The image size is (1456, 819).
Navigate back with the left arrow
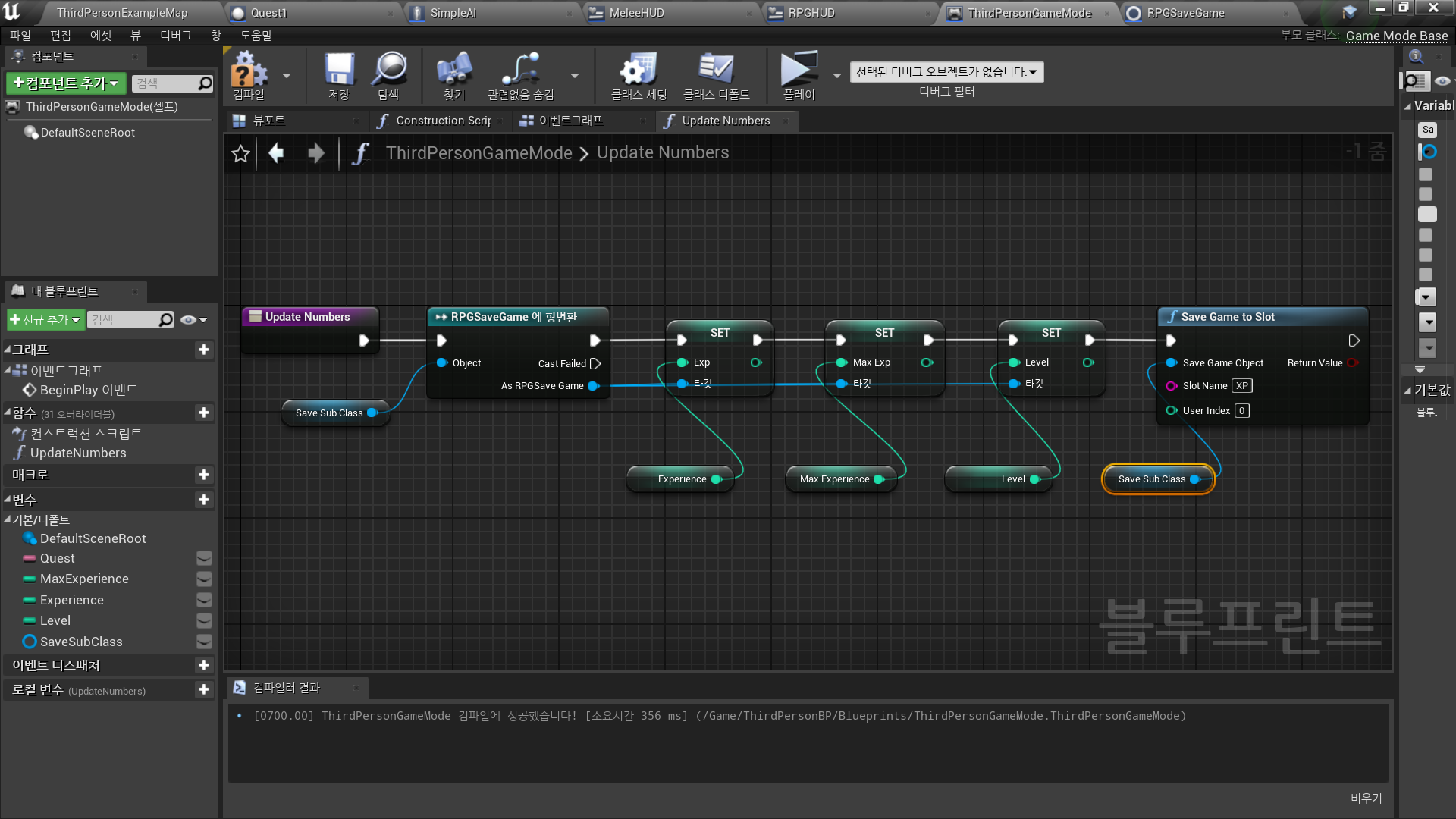coord(276,153)
